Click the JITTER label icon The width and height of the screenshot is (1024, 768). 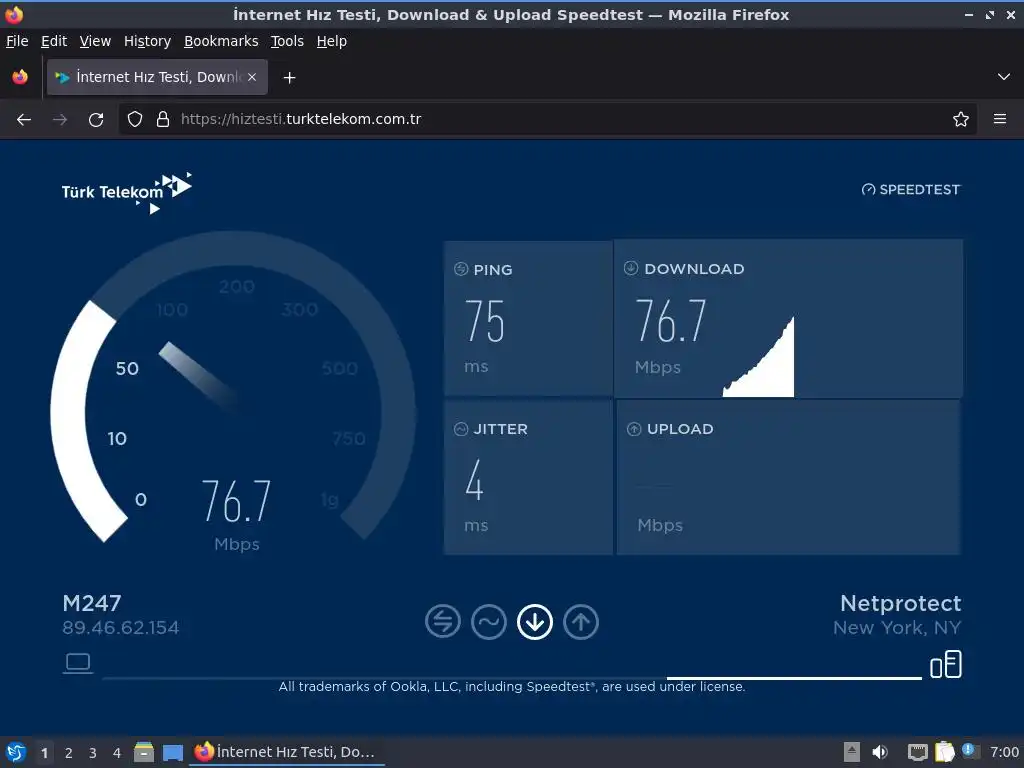[x=461, y=429]
